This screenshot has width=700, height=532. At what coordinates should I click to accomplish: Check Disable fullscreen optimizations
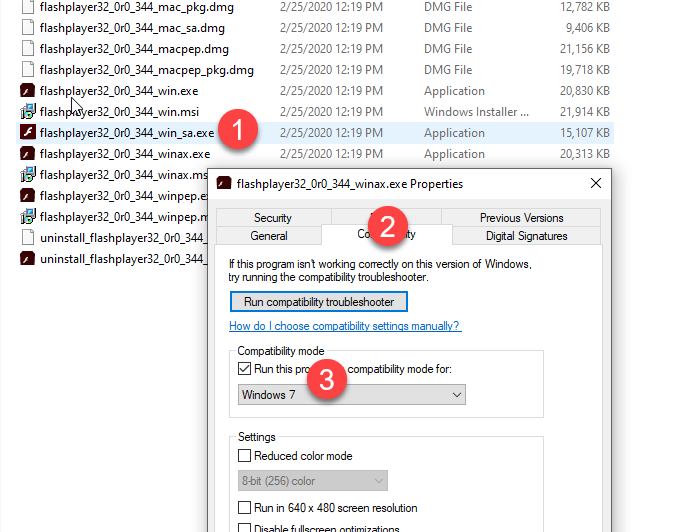coord(244,528)
